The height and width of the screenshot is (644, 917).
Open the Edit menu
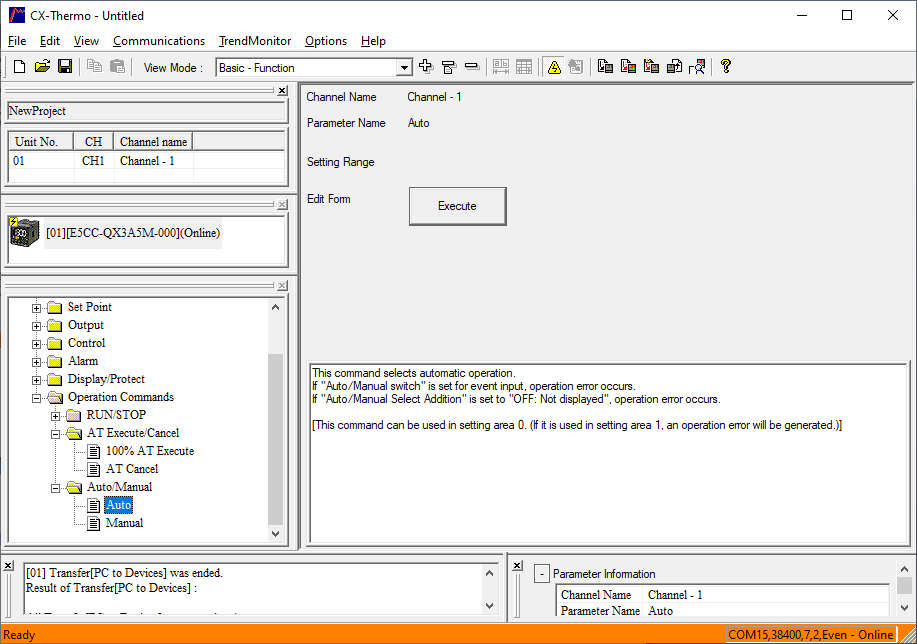tap(50, 41)
